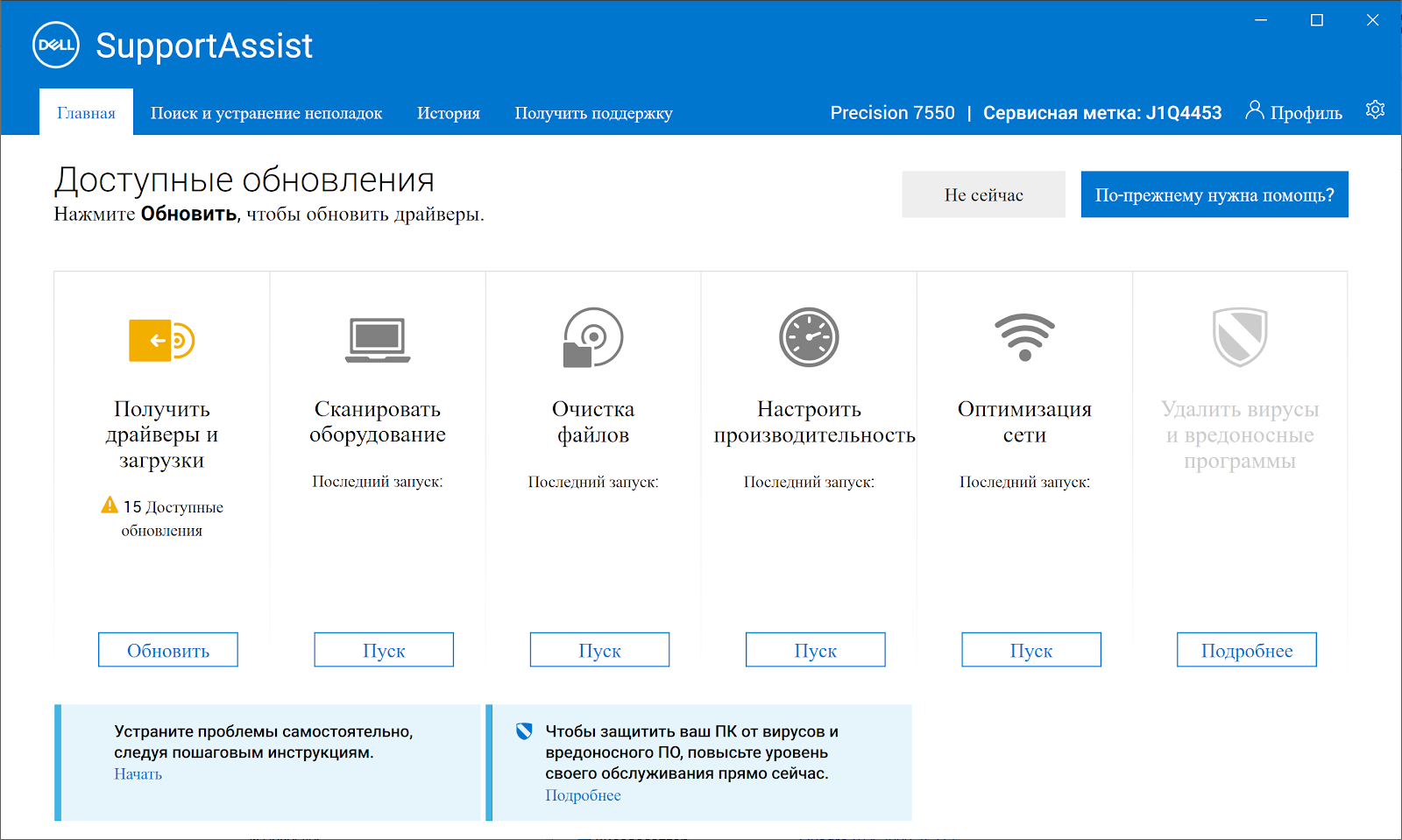Open Поиск и устранение неполадок tab
1402x840 pixels.
point(266,112)
